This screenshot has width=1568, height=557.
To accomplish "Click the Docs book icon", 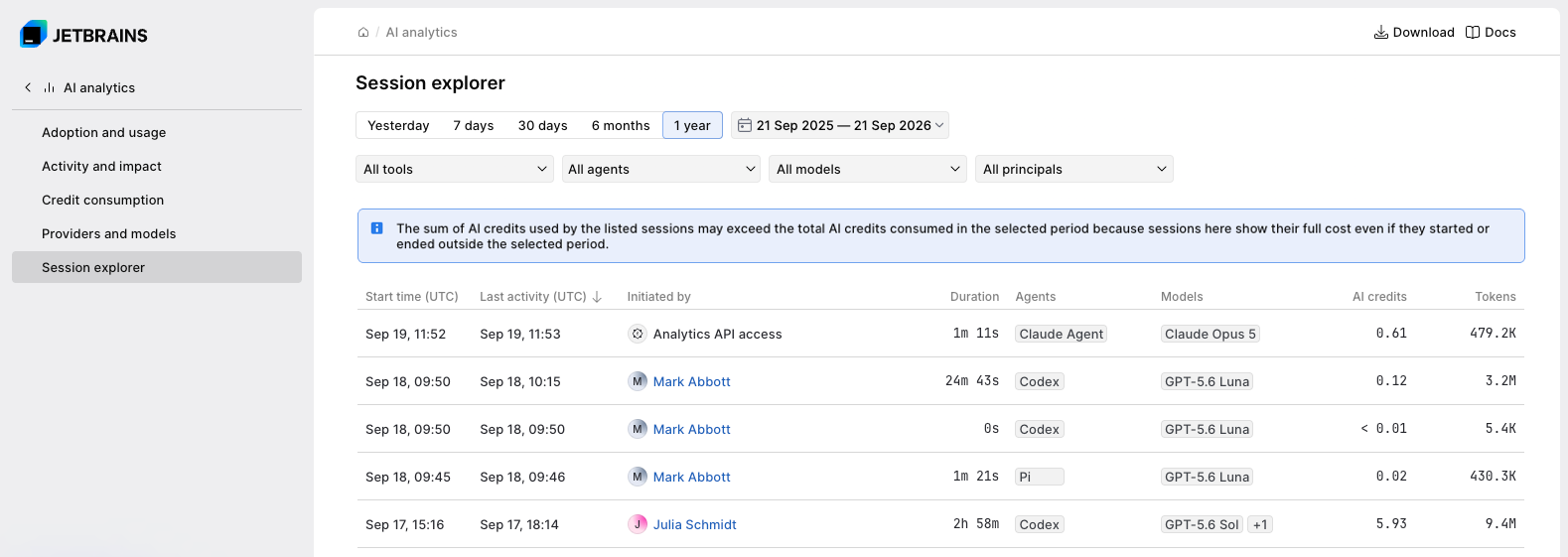I will coord(1473,32).
